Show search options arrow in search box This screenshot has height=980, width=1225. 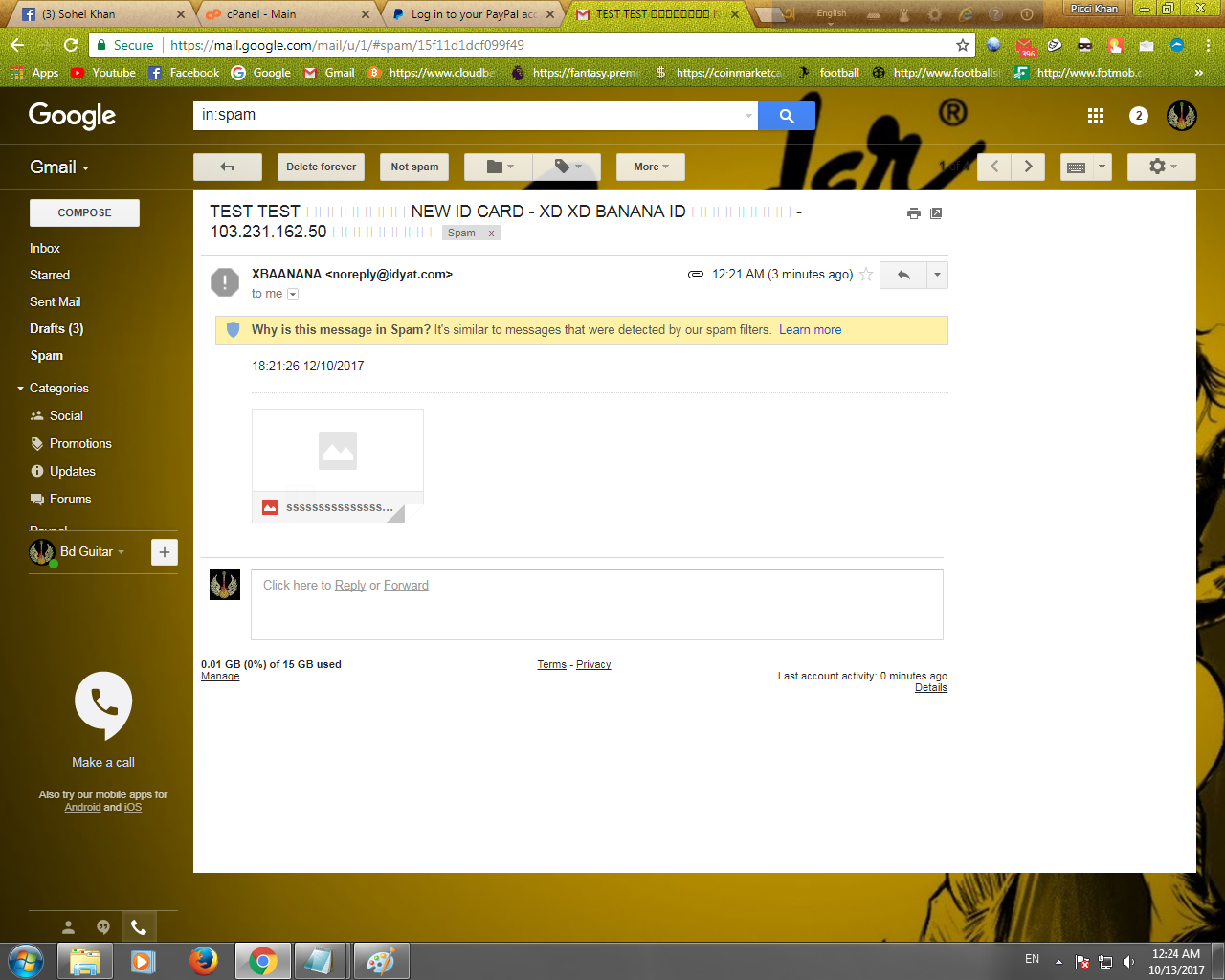tap(748, 116)
